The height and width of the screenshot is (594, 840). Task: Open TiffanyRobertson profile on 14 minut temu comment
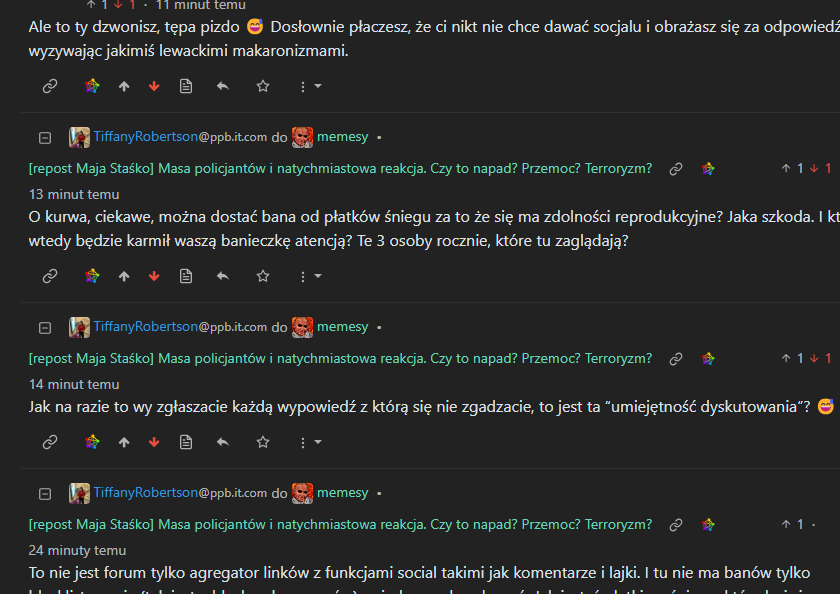(146, 327)
